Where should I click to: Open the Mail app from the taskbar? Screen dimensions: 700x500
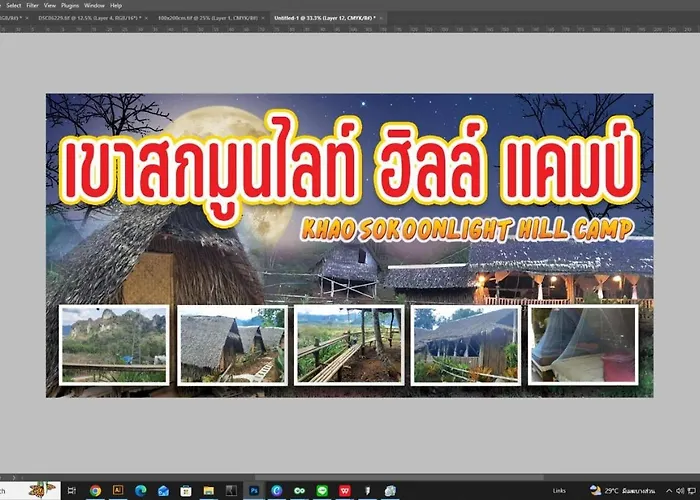click(163, 491)
